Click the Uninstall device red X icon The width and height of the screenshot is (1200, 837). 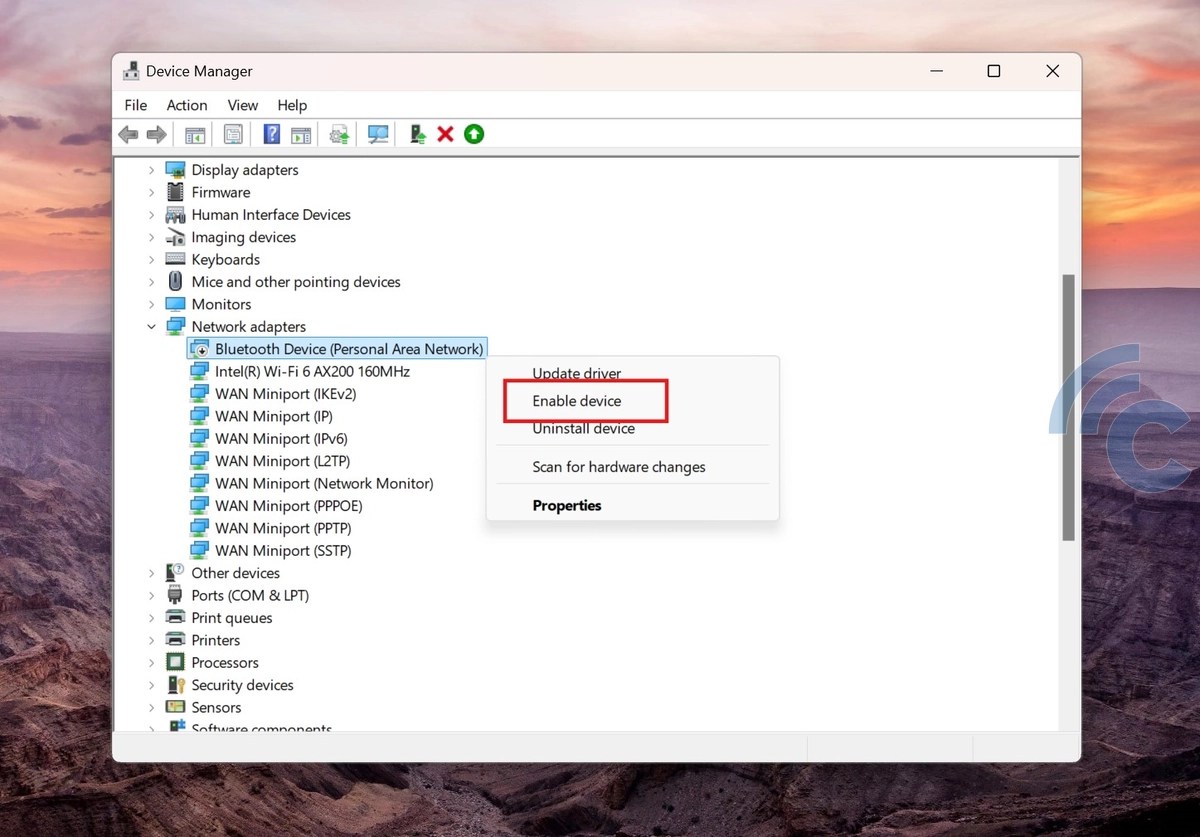445,133
